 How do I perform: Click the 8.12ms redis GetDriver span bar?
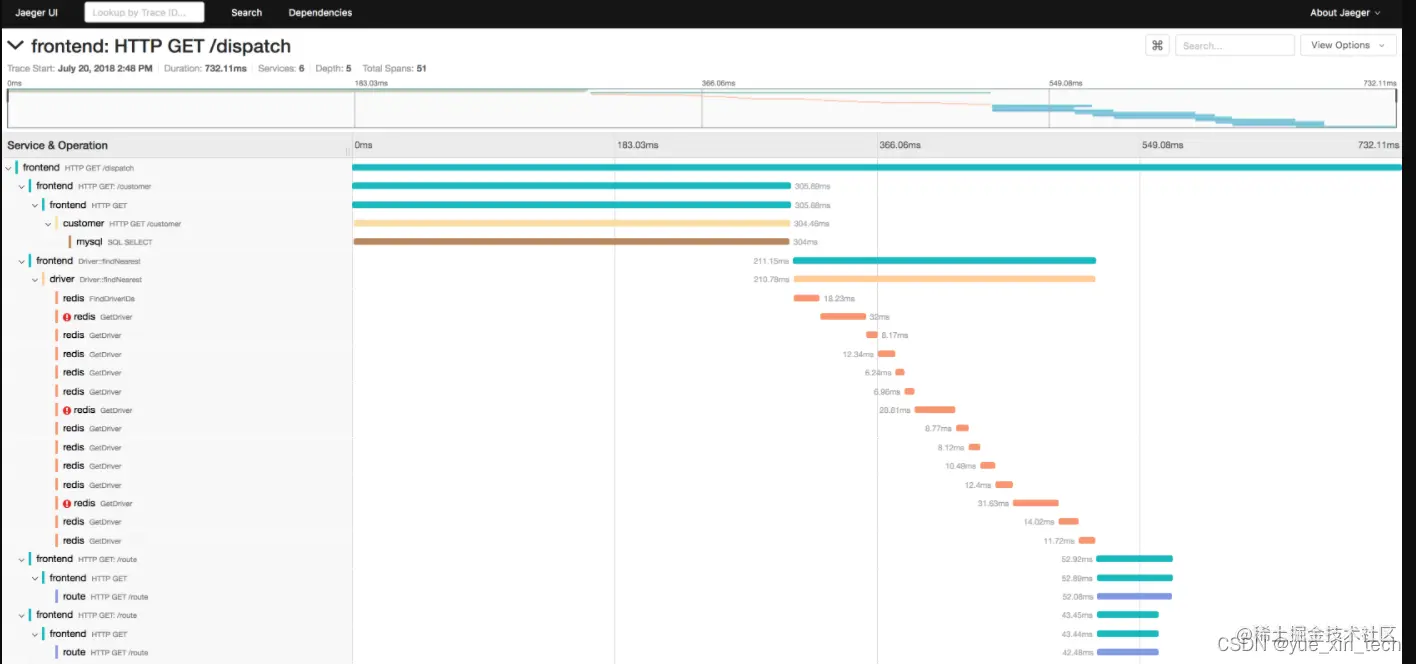pyautogui.click(x=974, y=447)
